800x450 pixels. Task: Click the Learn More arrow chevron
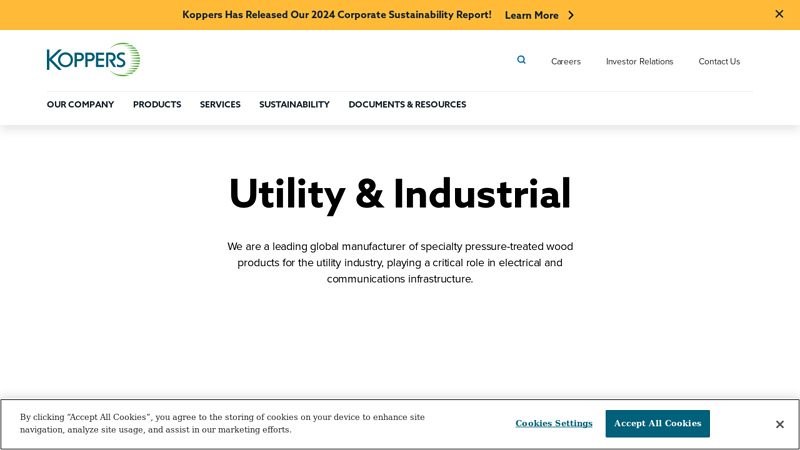tap(571, 15)
